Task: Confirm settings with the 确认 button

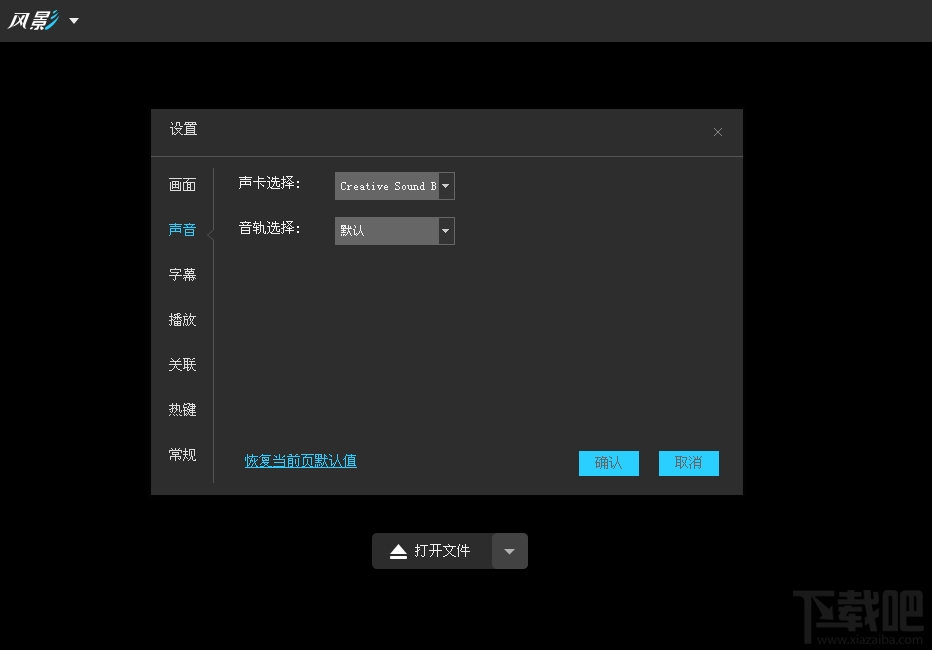Action: (609, 463)
